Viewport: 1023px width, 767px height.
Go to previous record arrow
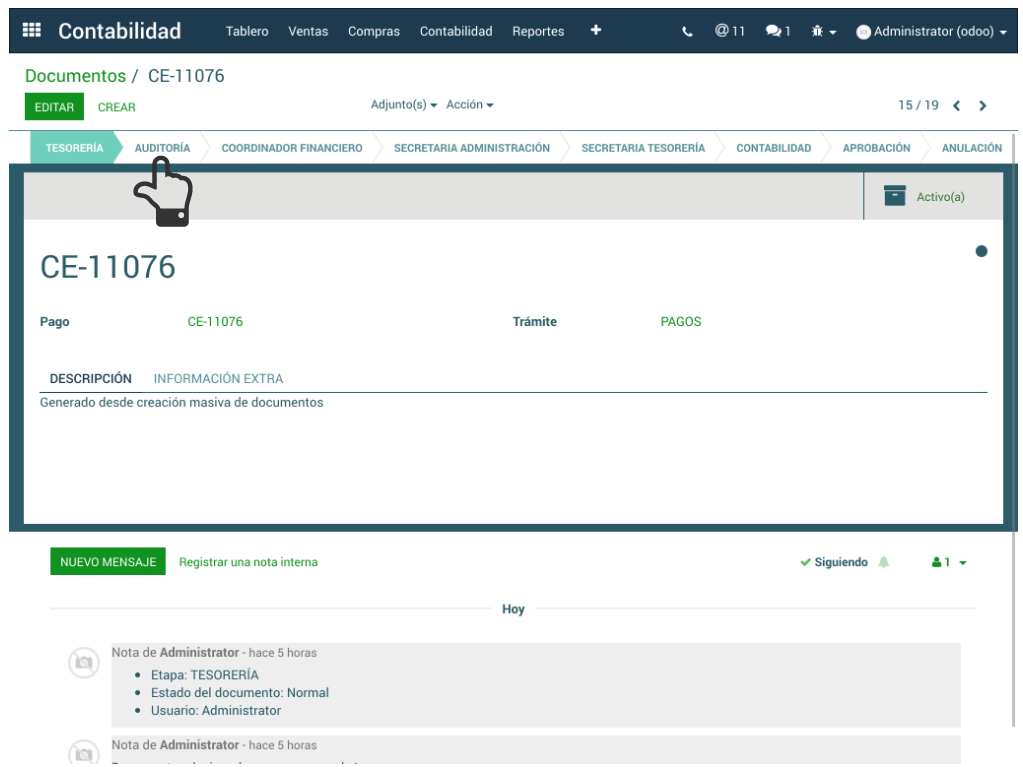[x=957, y=106]
